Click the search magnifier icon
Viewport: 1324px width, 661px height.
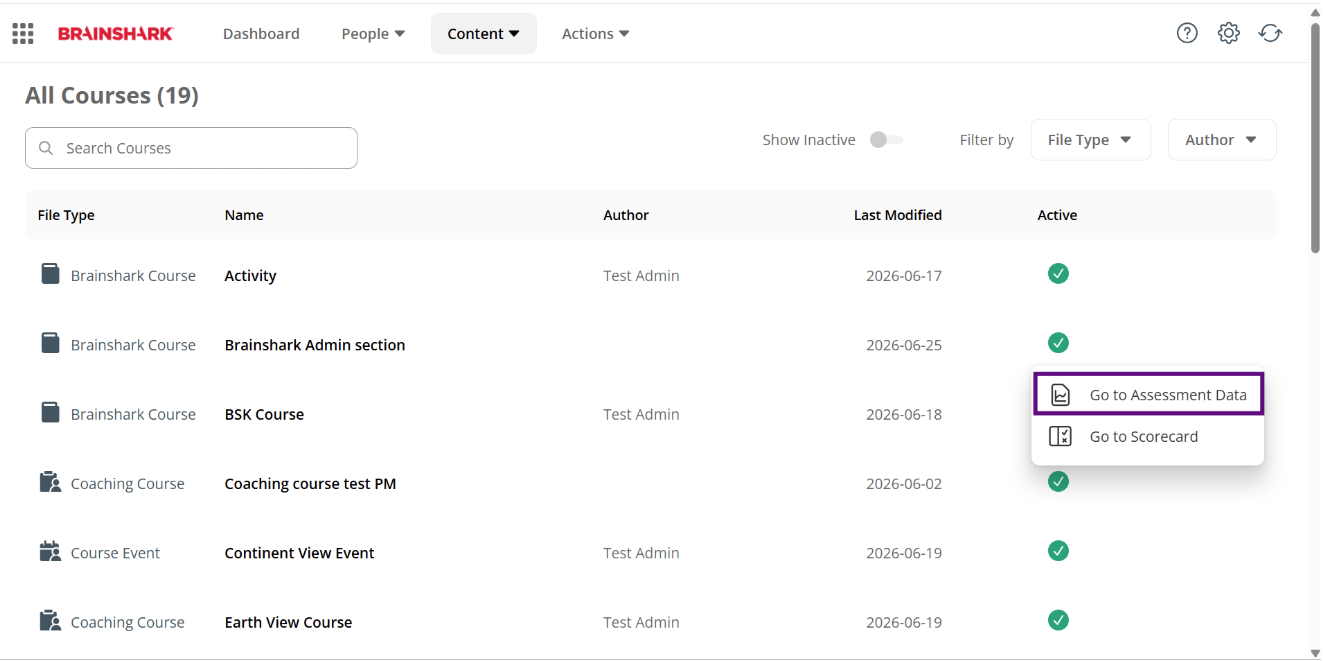pyautogui.click(x=46, y=148)
